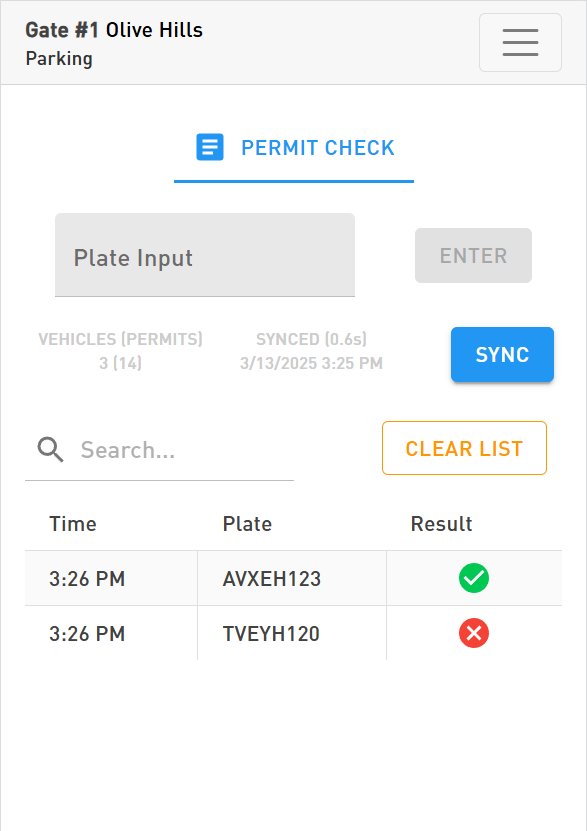Focus the Plate Input field
The height and width of the screenshot is (831, 587).
coord(205,255)
